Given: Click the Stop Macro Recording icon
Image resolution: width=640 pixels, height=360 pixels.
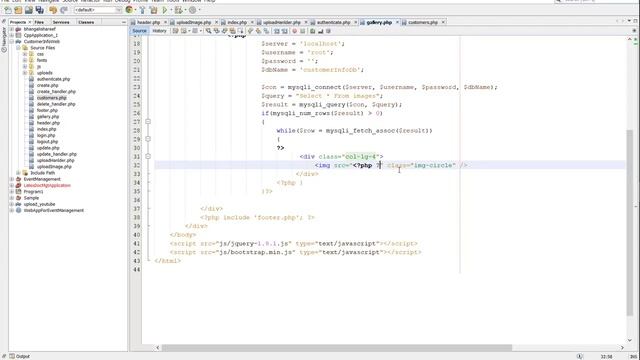Looking at the screenshot, I should (302, 31).
